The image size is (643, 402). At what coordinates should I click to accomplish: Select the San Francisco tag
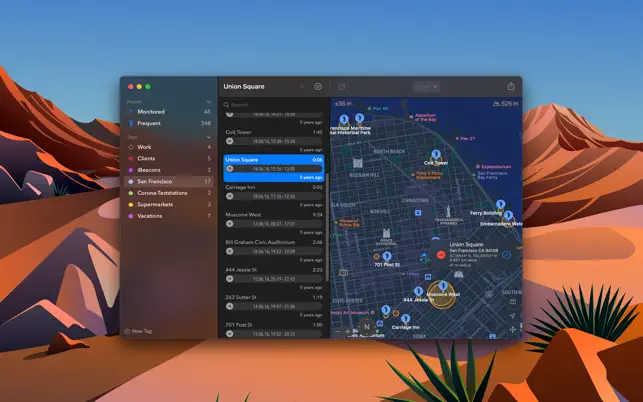169,181
